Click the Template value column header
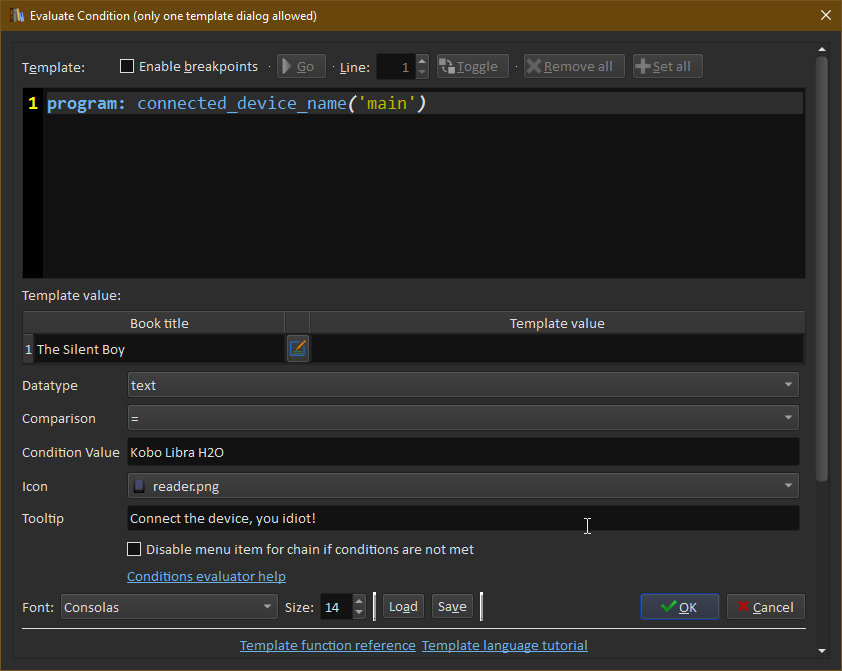 click(557, 323)
